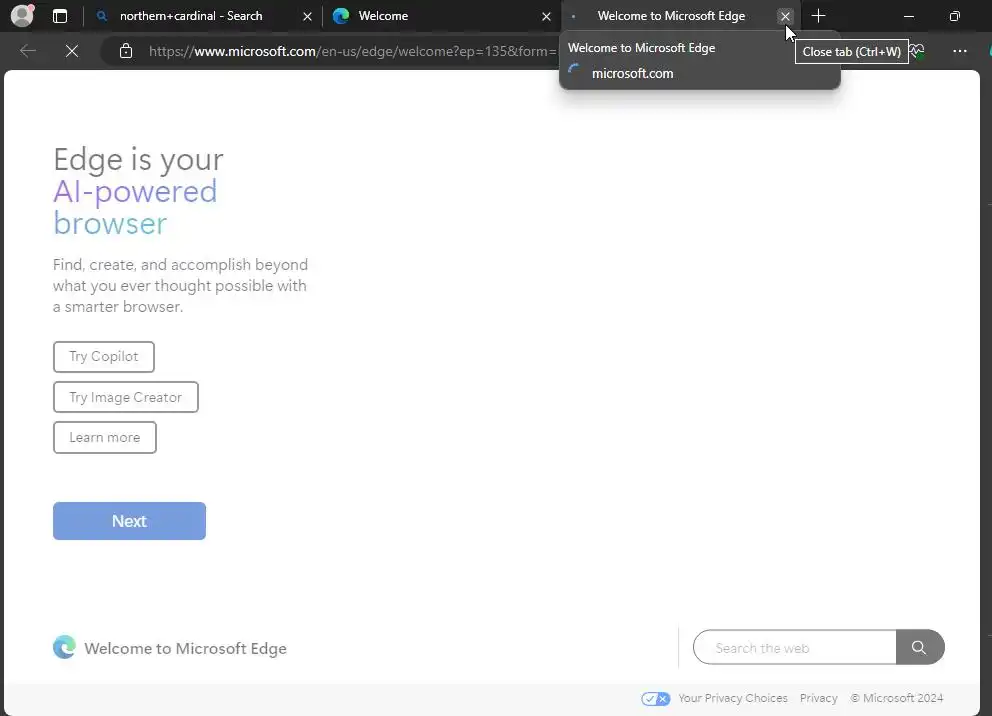Click the Learn more button
The image size is (992, 716).
click(104, 438)
